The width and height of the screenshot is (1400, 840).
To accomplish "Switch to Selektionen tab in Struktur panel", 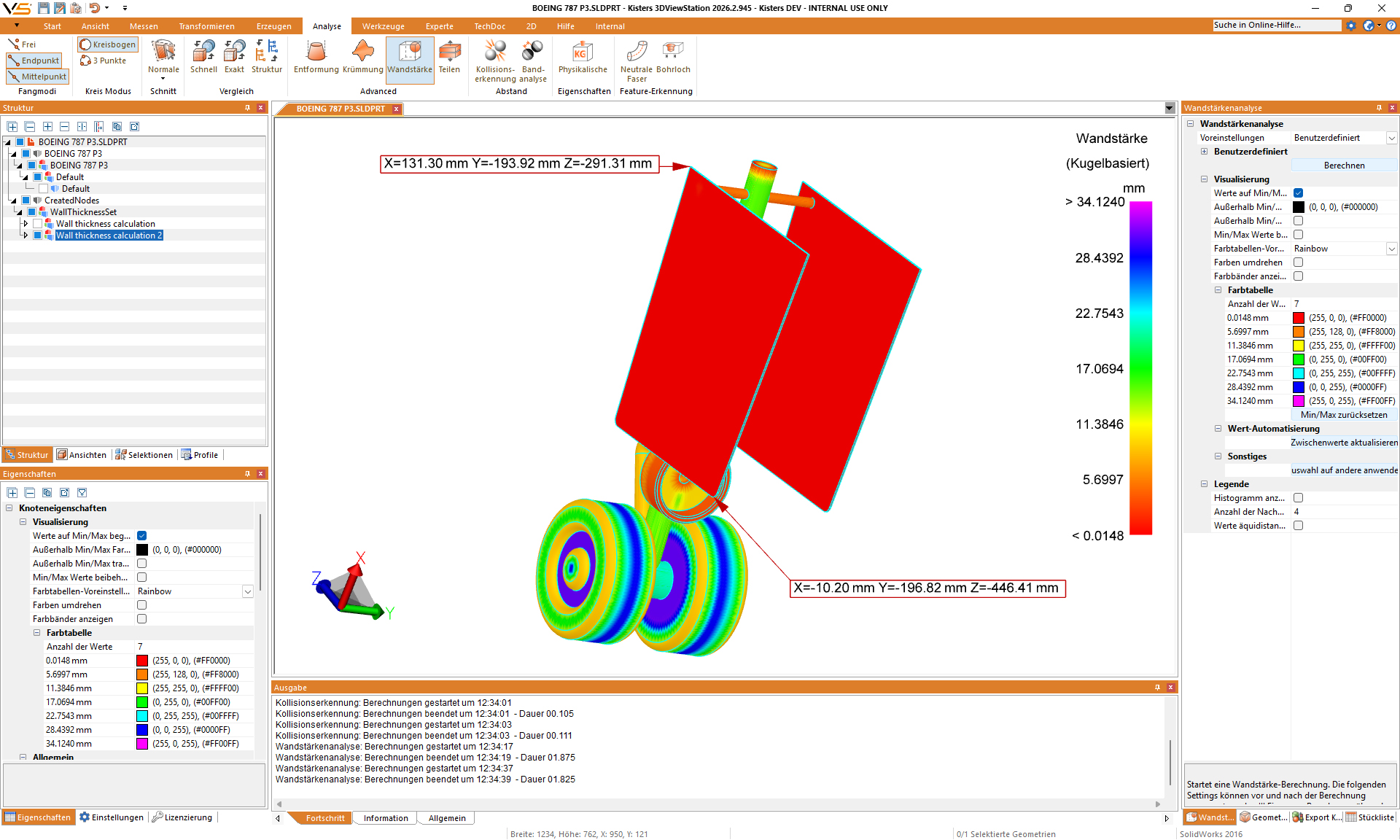I will click(x=144, y=455).
